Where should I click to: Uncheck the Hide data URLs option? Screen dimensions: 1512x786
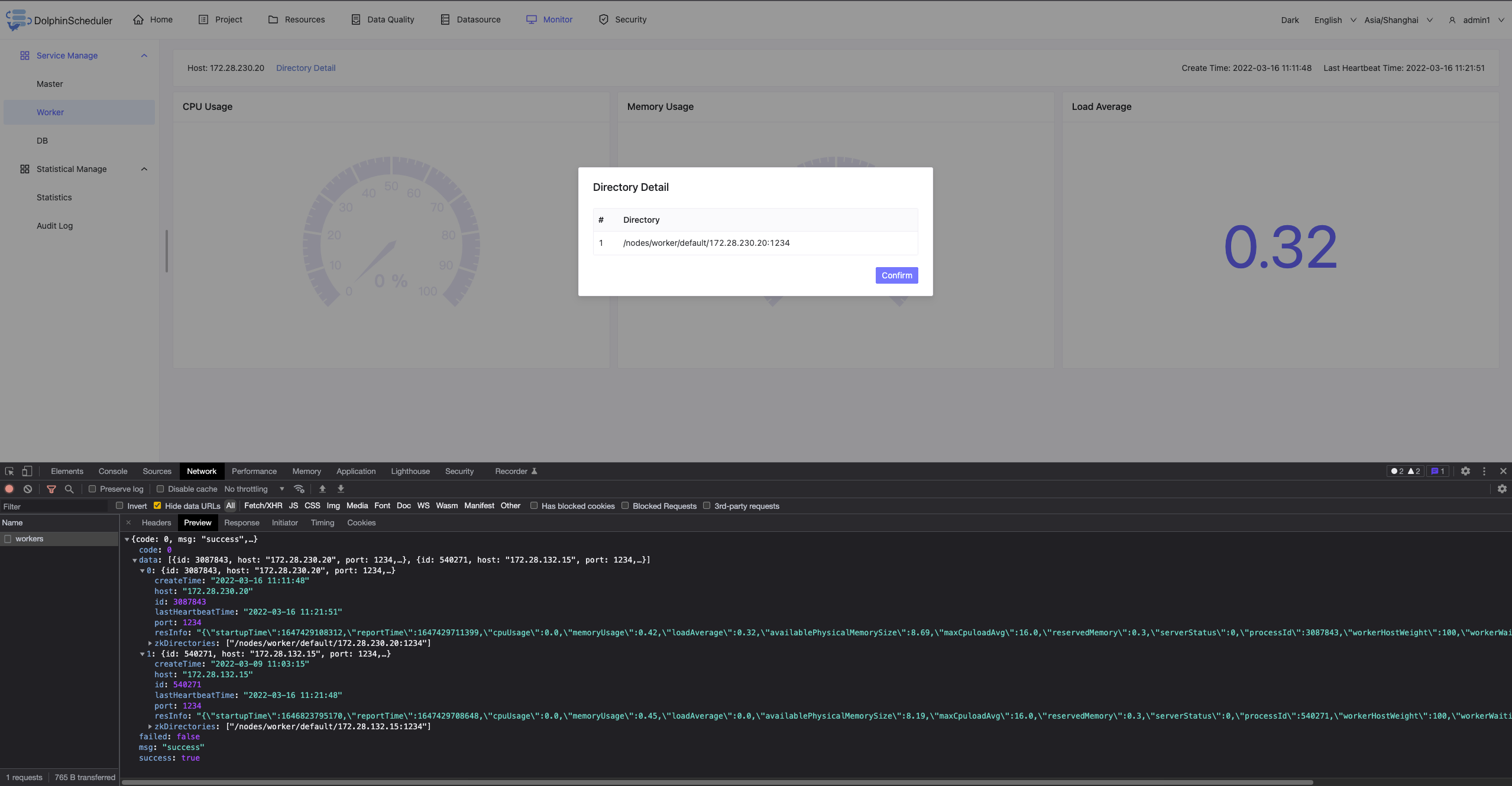(157, 506)
